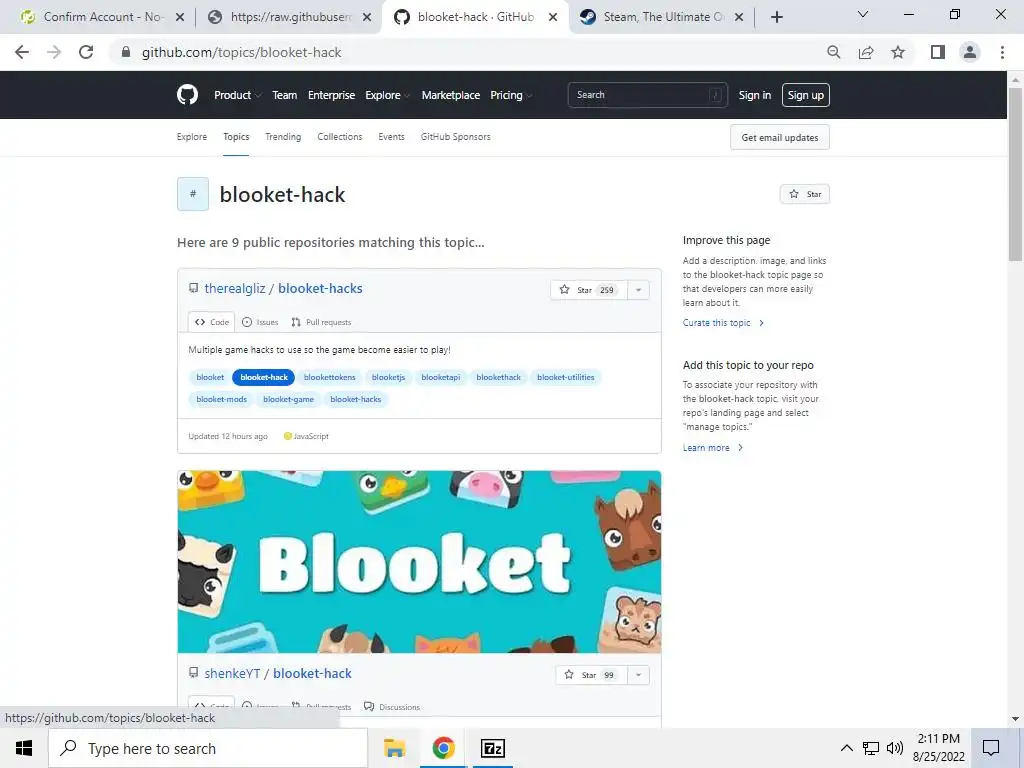Click the hash topic icon beside blooket-hack
This screenshot has width=1024, height=768.
[193, 194]
